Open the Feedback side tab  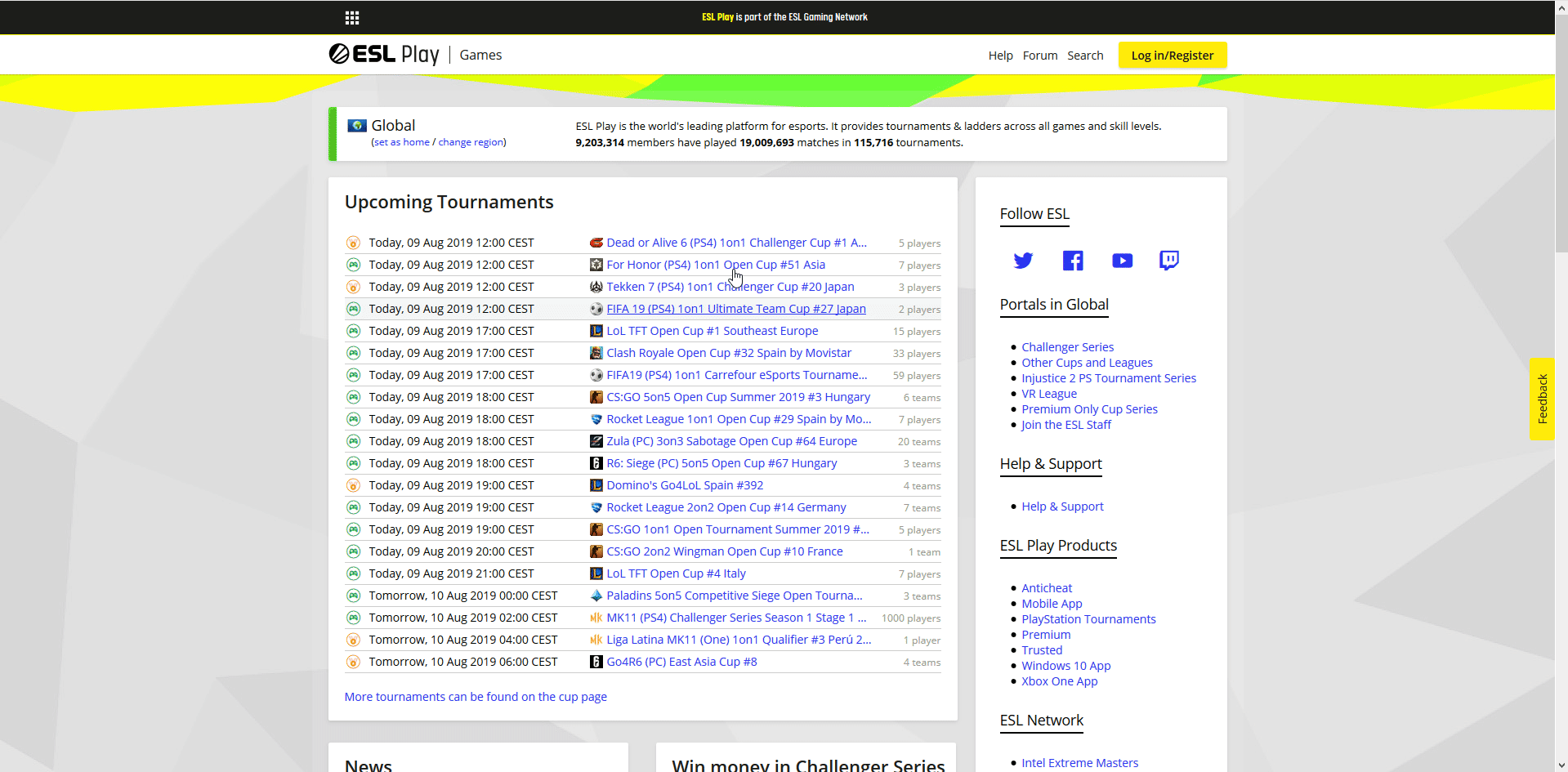point(1542,399)
